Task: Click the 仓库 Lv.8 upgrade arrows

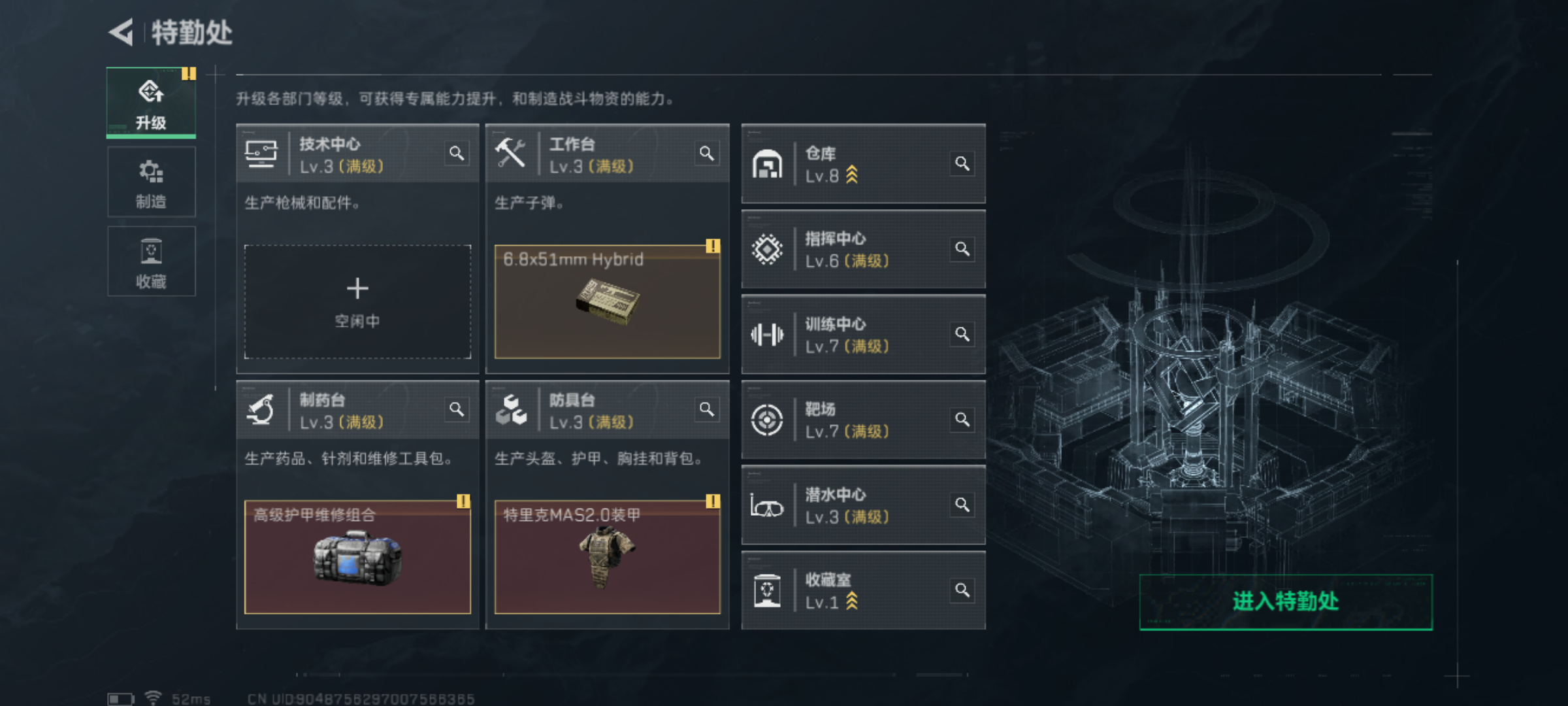Action: 852,175
